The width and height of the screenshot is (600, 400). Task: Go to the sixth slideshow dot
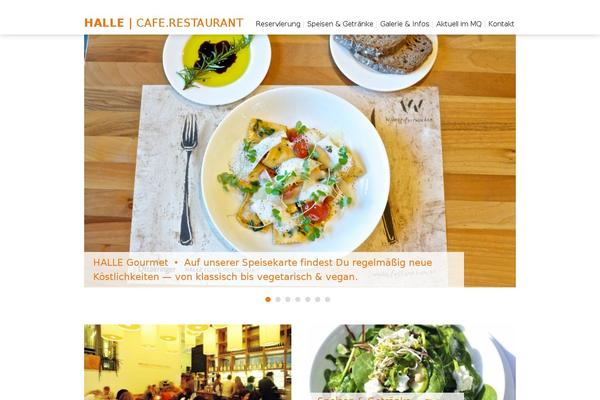tap(318, 299)
